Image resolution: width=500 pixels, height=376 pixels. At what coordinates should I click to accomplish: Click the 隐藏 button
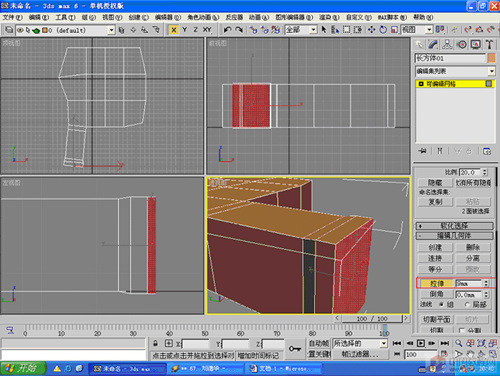(435, 183)
